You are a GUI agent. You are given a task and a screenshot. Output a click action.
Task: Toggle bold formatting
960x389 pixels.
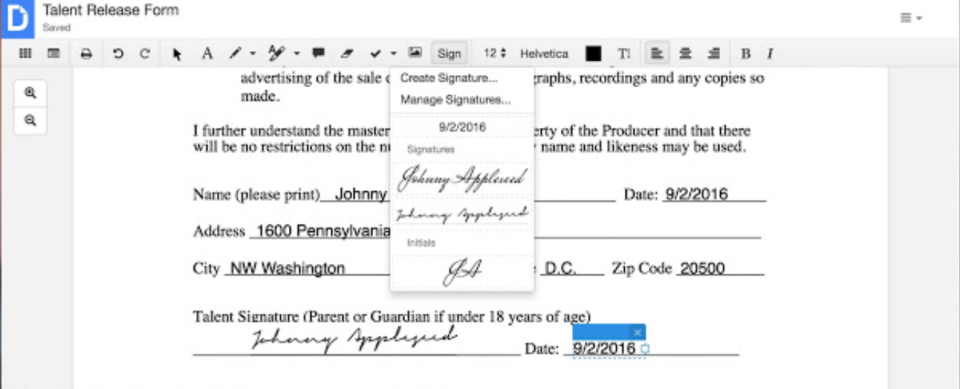tap(746, 53)
